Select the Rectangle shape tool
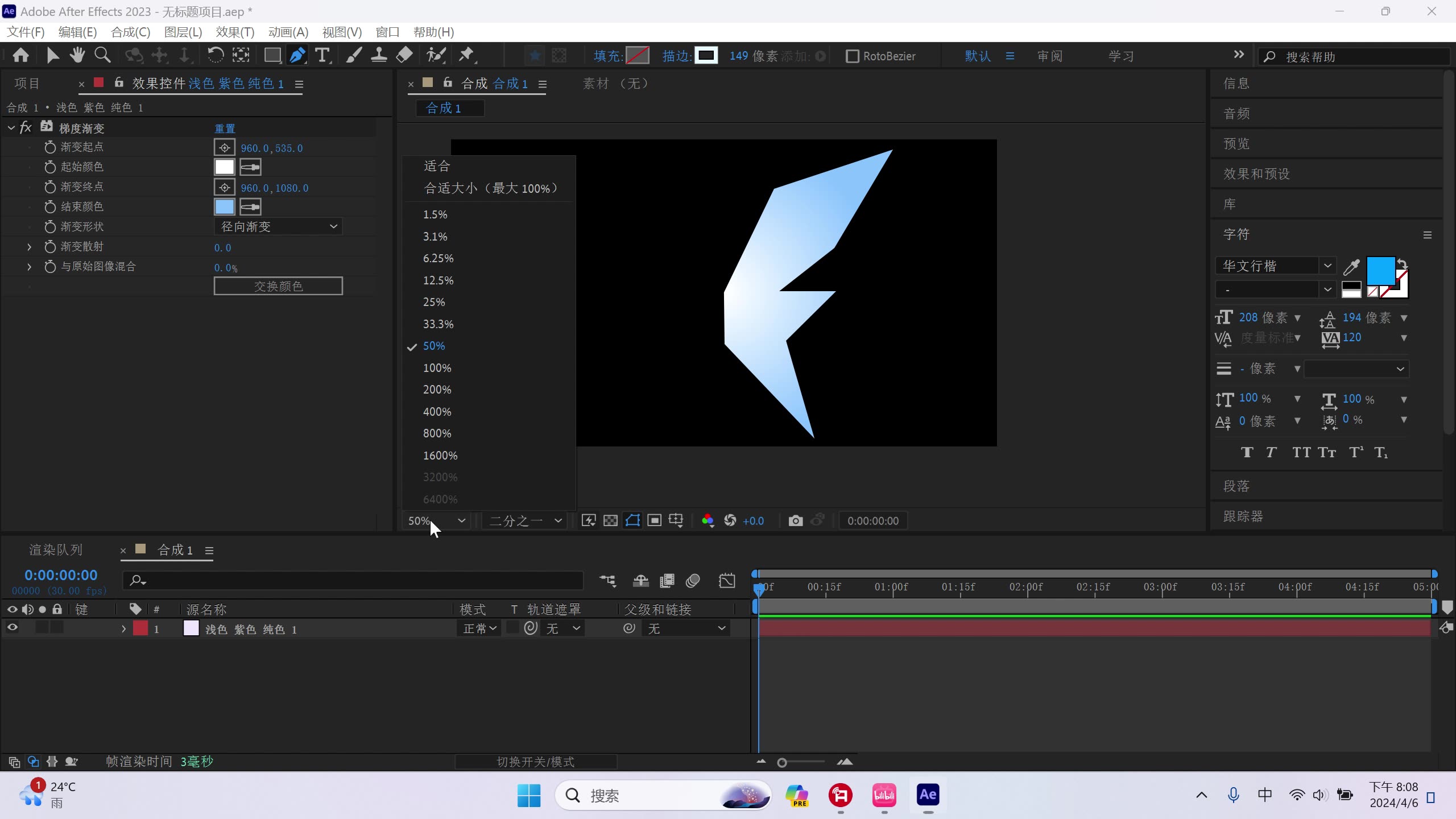 pos(272,55)
